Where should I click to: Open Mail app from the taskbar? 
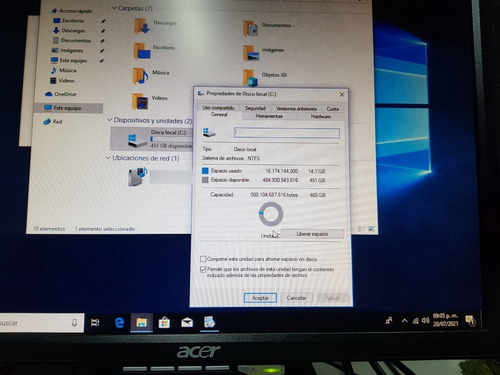(x=187, y=322)
